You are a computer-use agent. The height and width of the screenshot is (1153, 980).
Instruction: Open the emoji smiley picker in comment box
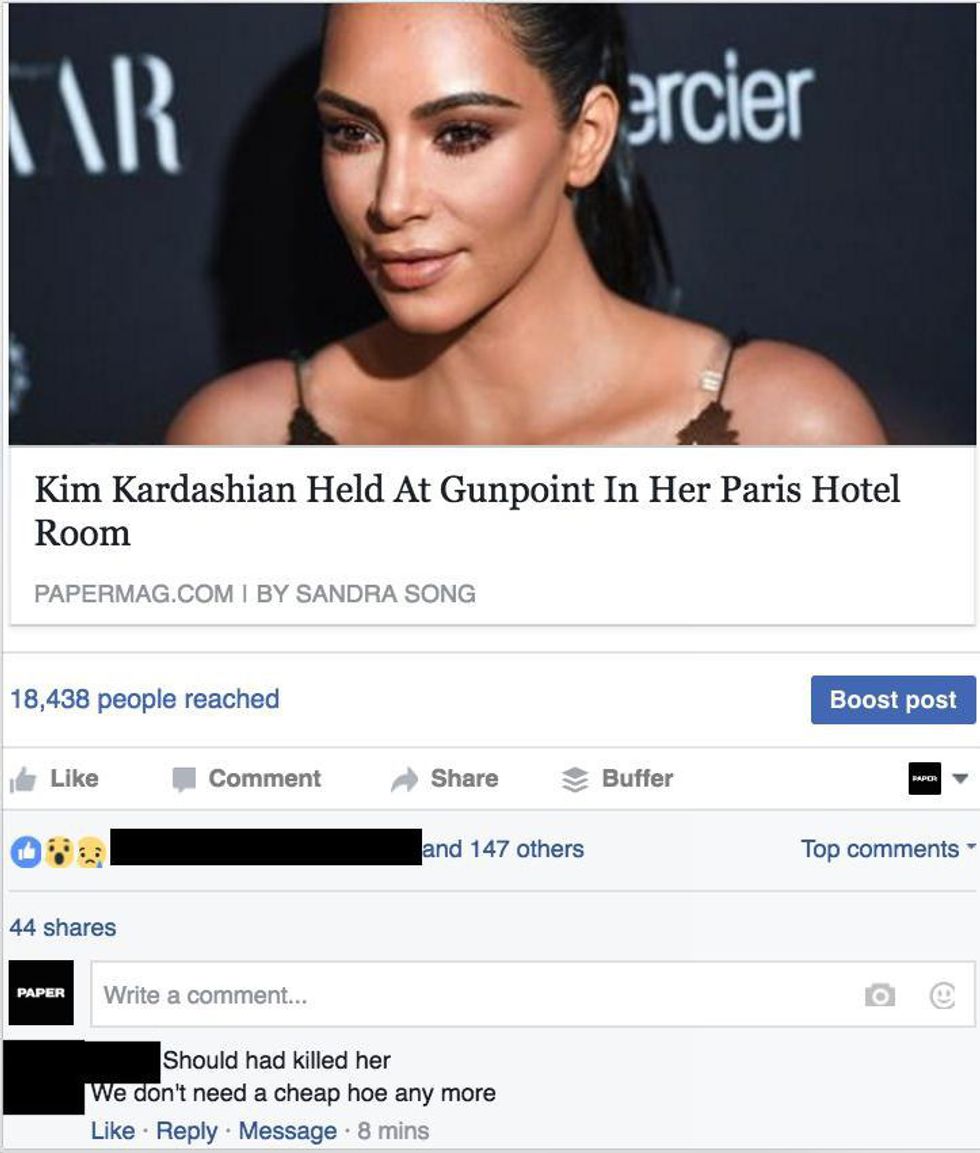[943, 995]
